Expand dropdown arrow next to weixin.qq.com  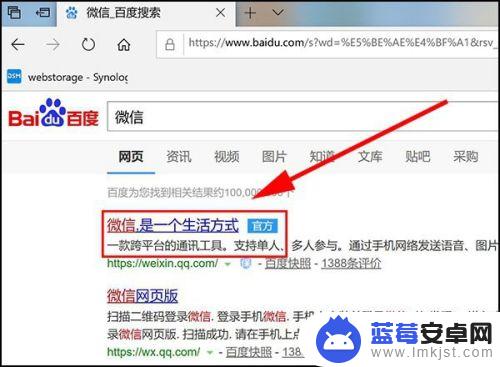[x=228, y=264]
